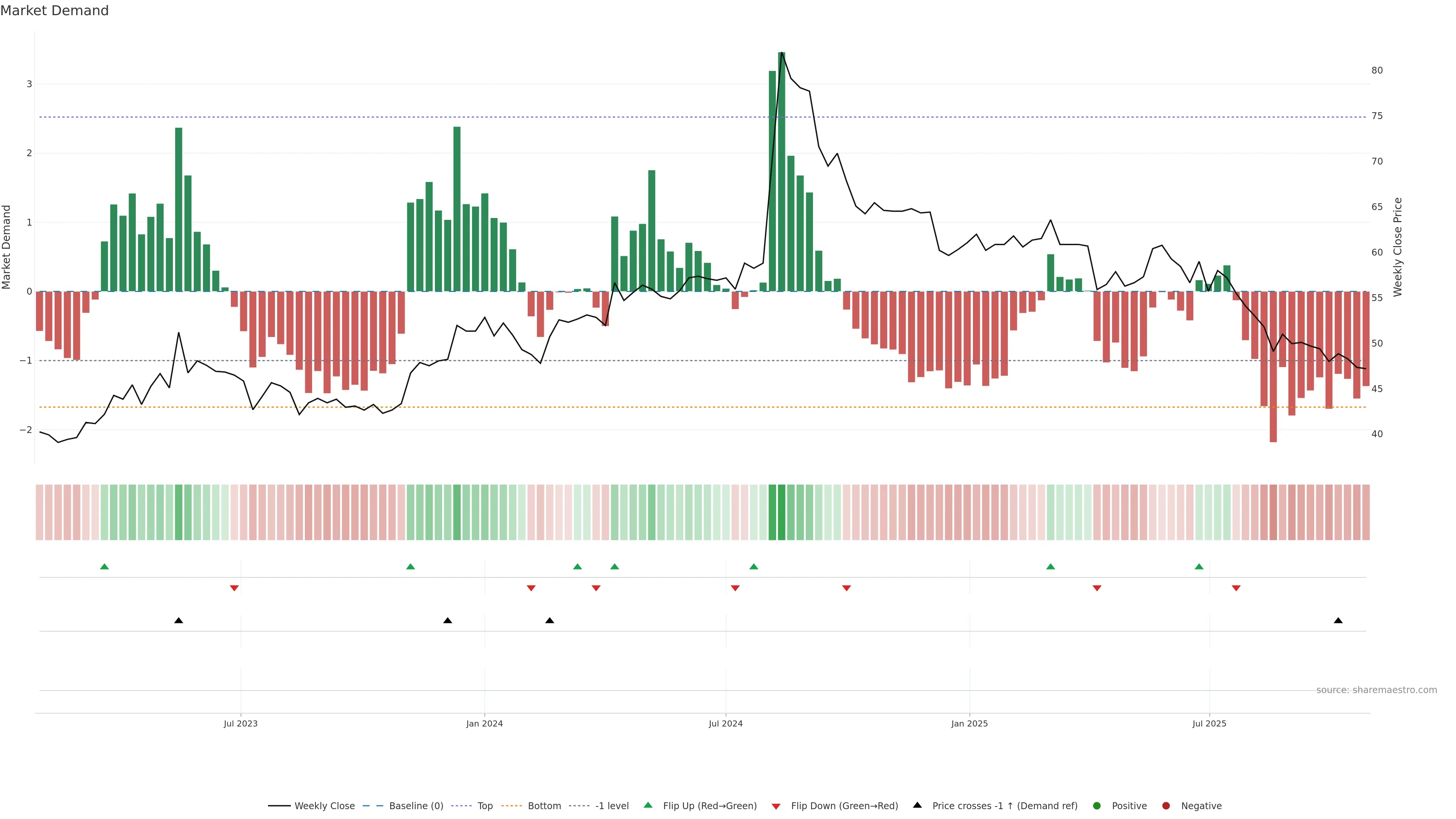The width and height of the screenshot is (1456, 819).
Task: Click the rightmost black price-cross triangle marker
Action: (x=1338, y=621)
